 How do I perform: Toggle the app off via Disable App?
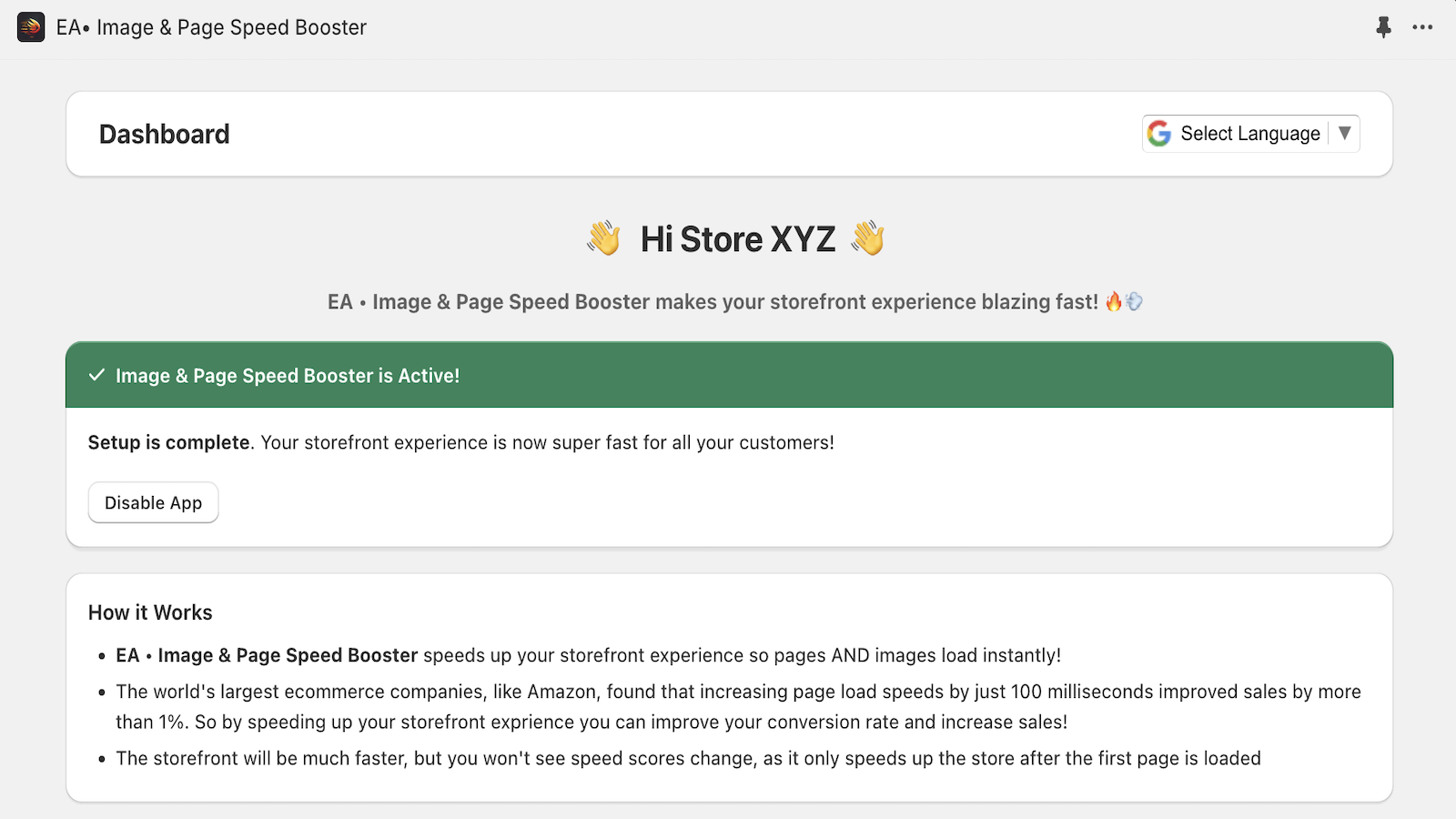point(153,501)
